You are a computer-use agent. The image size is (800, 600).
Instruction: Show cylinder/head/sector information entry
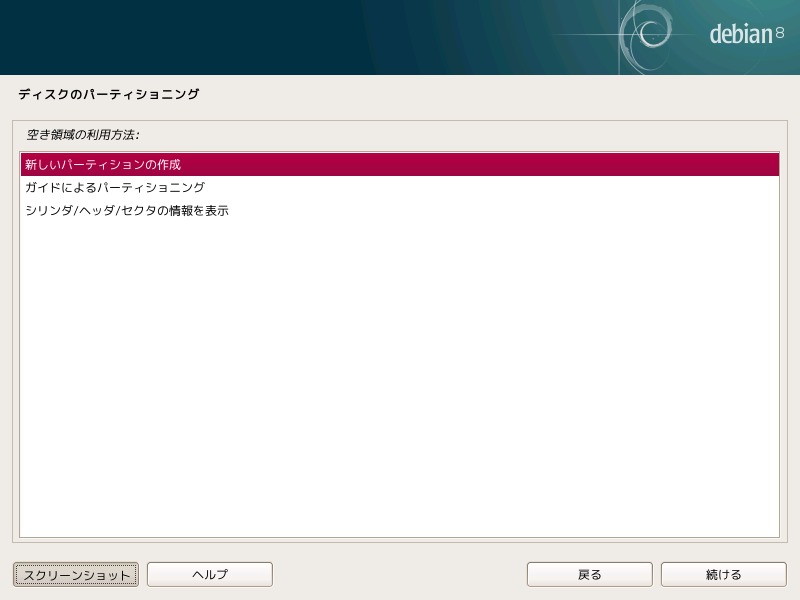399,210
